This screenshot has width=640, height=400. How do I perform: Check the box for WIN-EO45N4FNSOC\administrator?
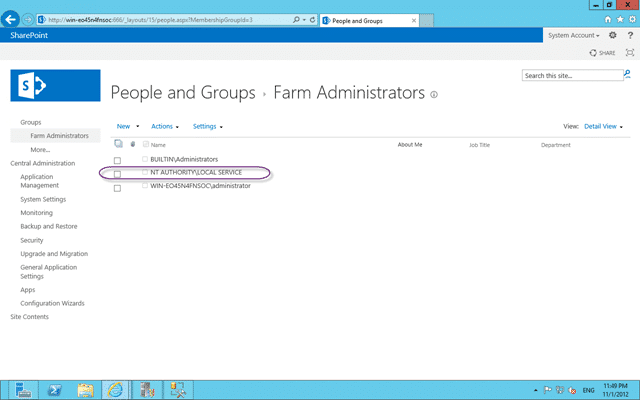pos(117,188)
